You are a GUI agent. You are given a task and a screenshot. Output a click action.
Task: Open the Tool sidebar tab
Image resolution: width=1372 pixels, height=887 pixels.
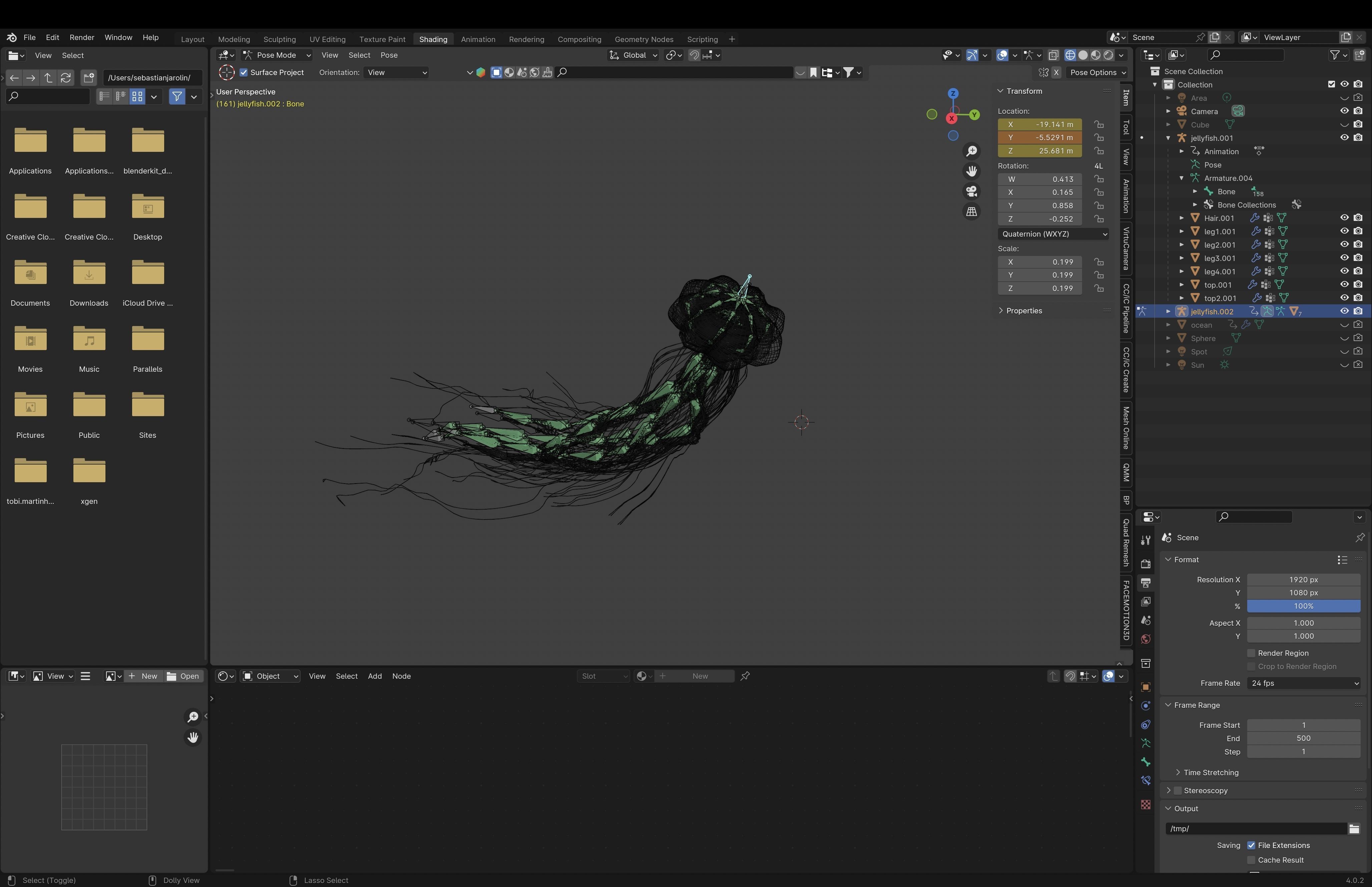click(1126, 127)
